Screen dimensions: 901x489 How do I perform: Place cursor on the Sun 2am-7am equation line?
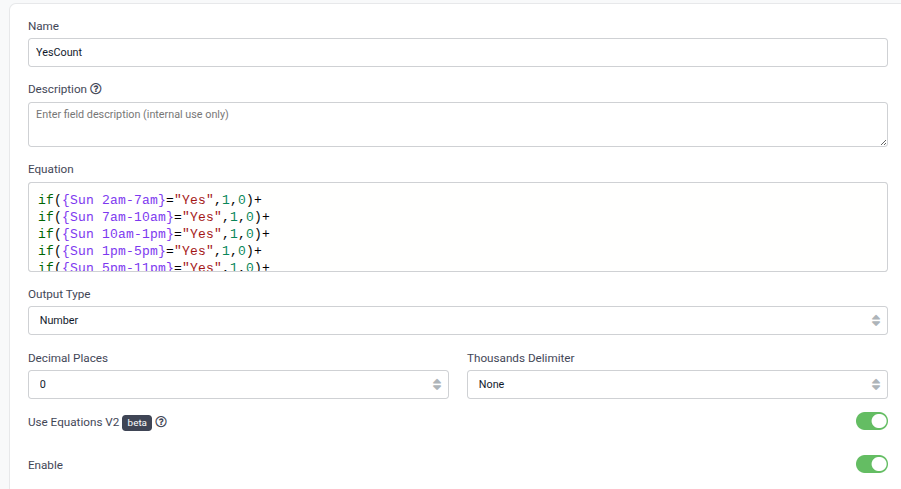point(150,199)
